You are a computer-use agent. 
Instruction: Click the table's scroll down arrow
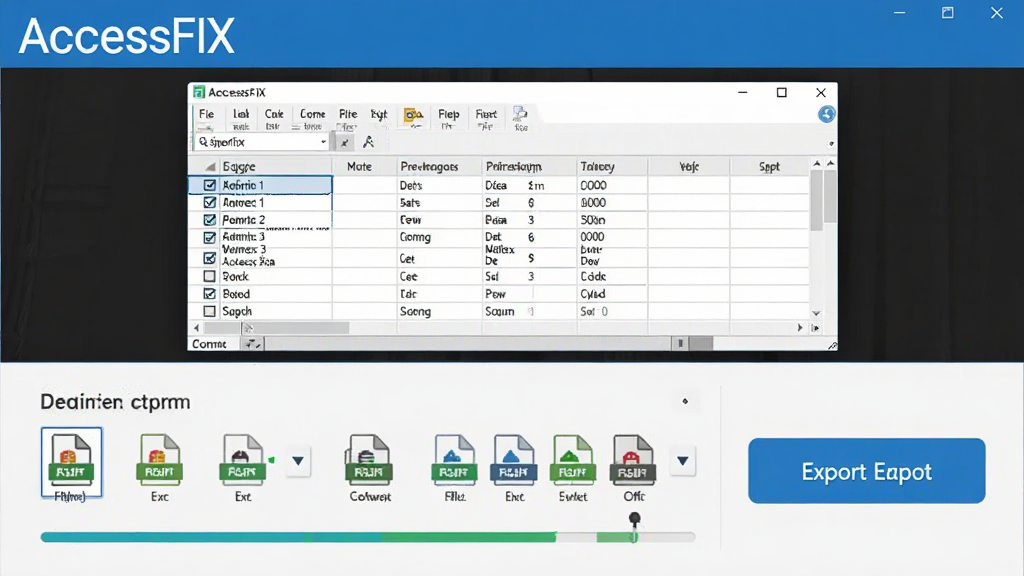[x=816, y=313]
